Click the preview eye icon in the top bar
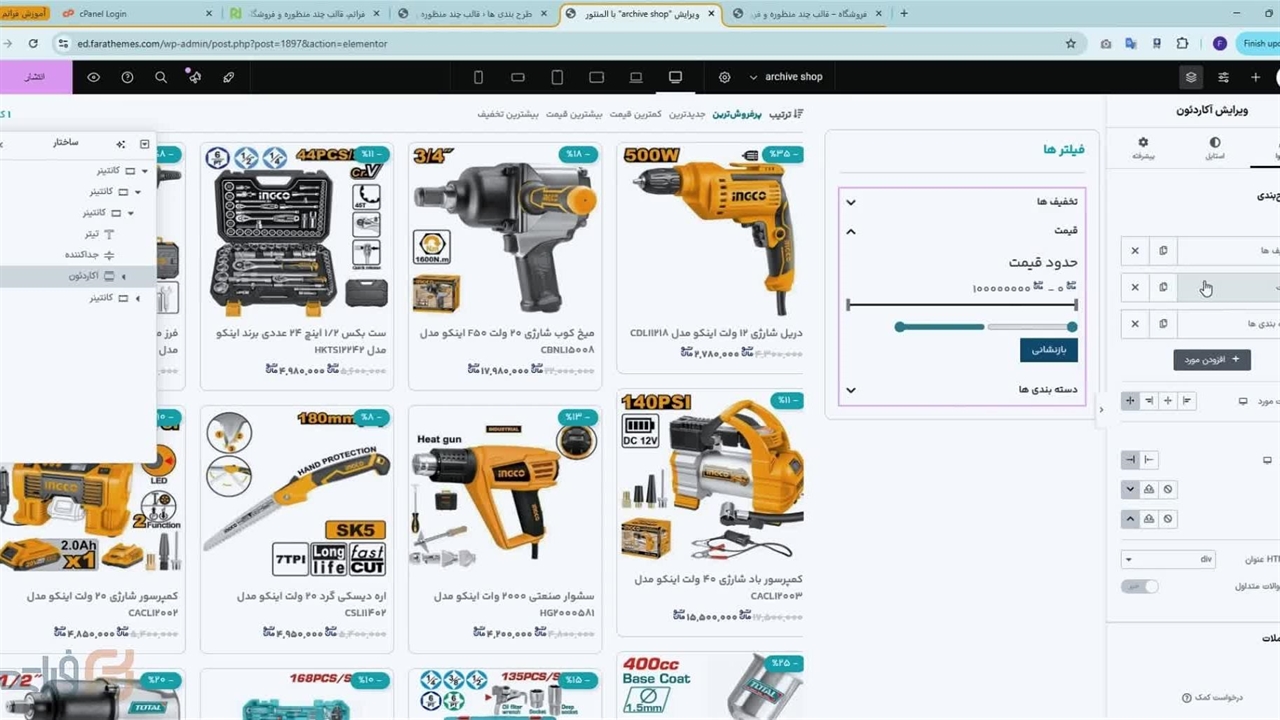 click(x=94, y=77)
